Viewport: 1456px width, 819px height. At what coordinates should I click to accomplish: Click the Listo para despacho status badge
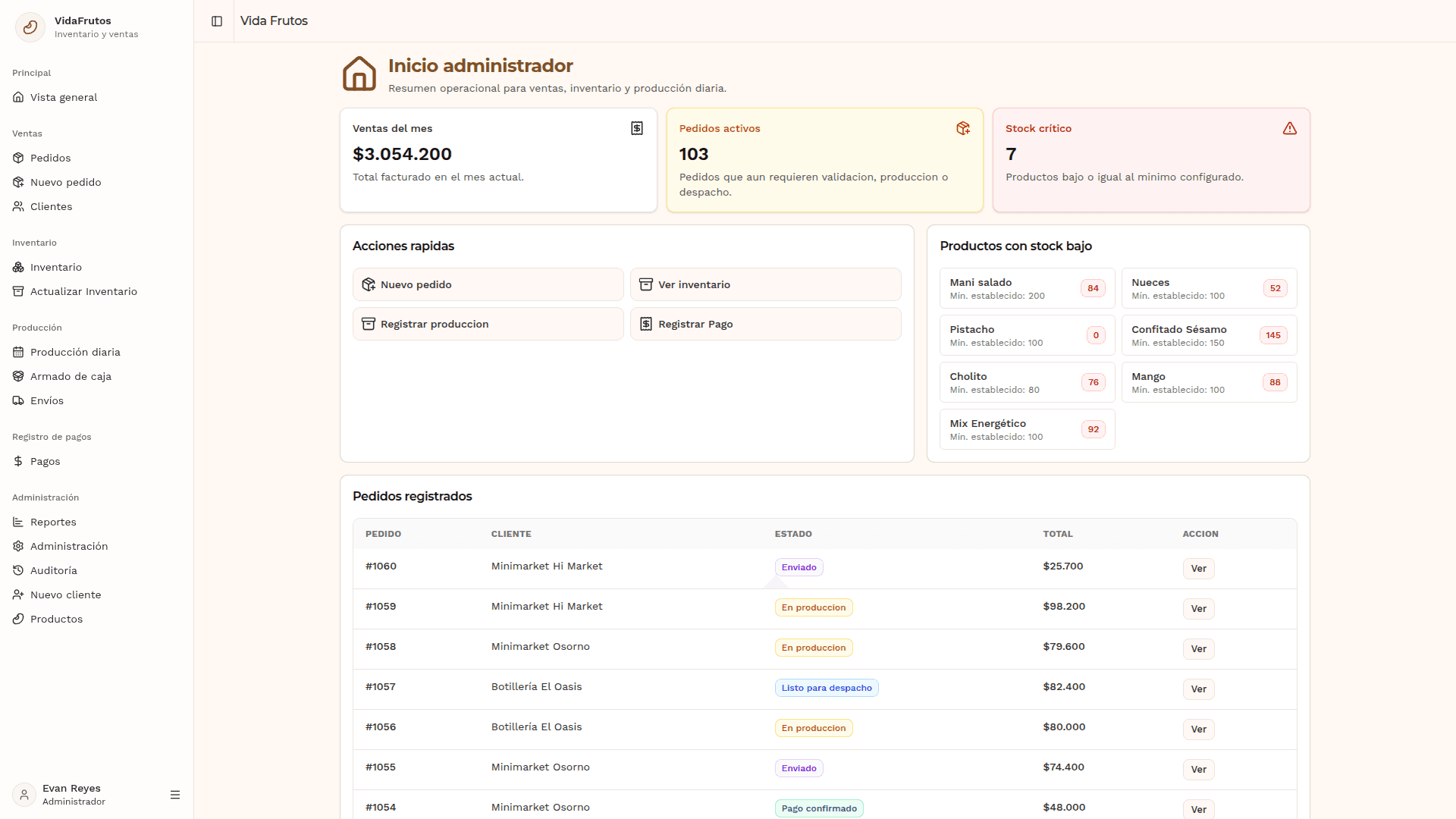pos(827,689)
